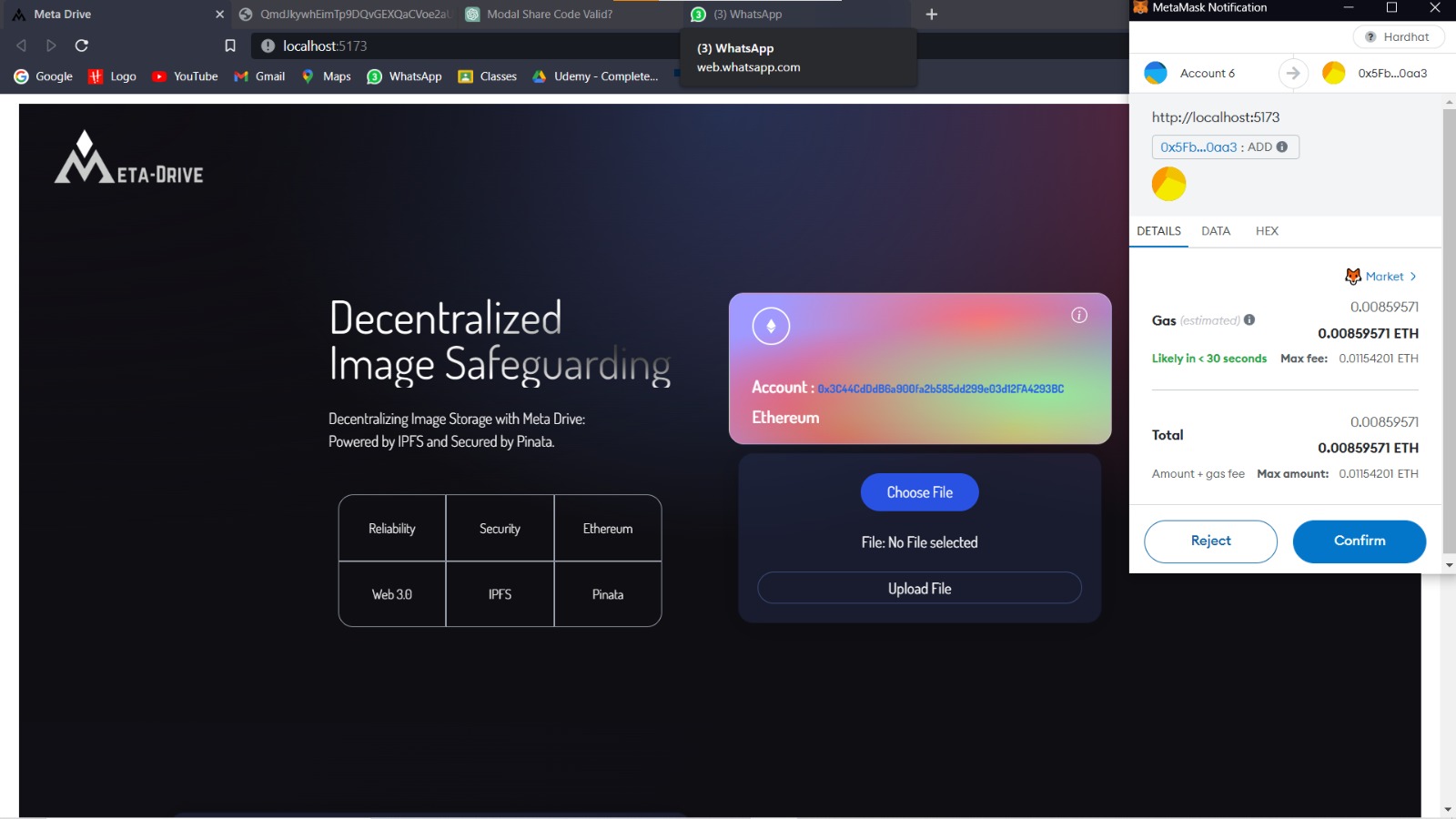Viewport: 1456px width, 819px height.
Task: Click the 0x5Fb...0aa3 recipient avatar
Action: pyautogui.click(x=1334, y=73)
